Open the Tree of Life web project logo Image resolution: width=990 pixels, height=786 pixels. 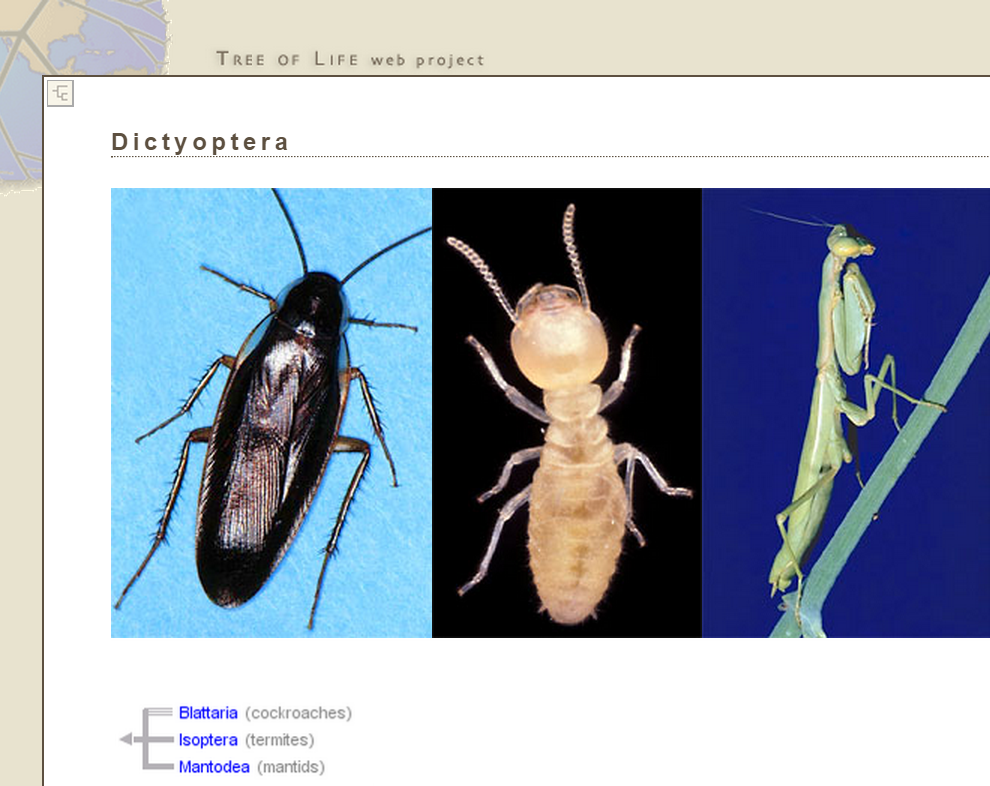click(350, 59)
